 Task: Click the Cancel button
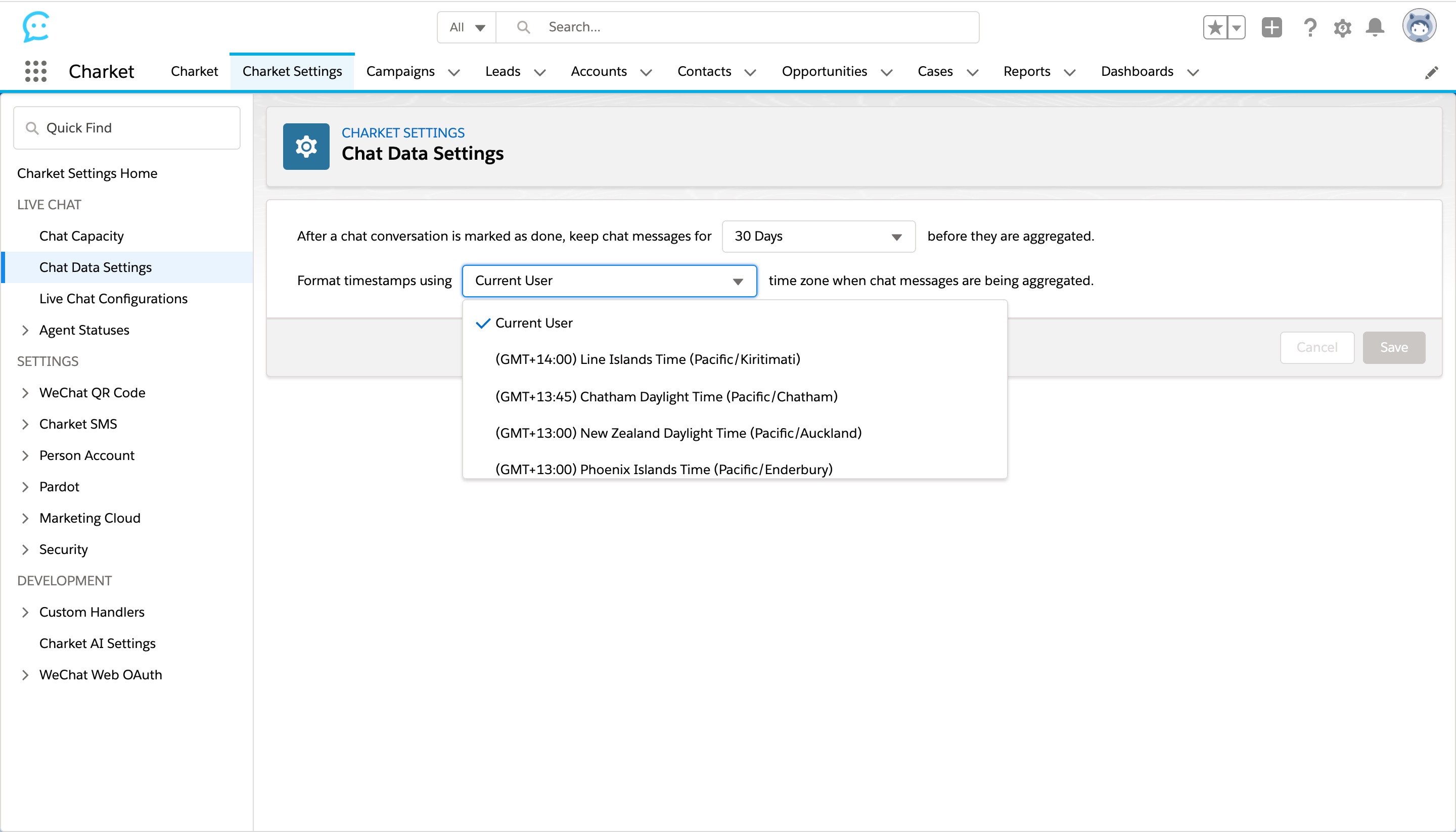(1316, 347)
